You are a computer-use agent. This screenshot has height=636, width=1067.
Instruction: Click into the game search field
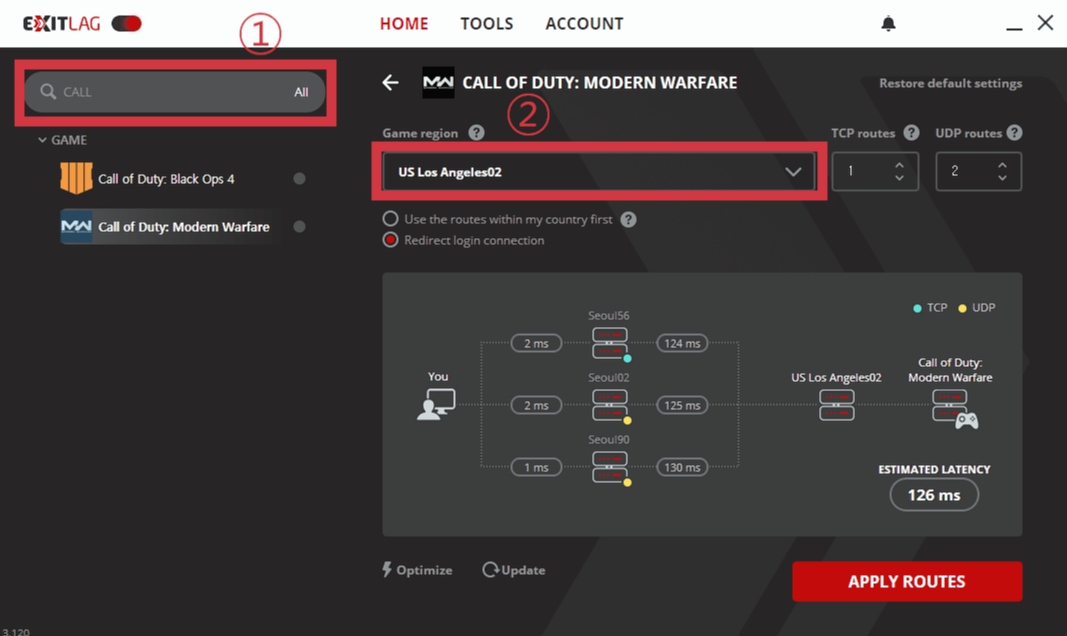(175, 92)
